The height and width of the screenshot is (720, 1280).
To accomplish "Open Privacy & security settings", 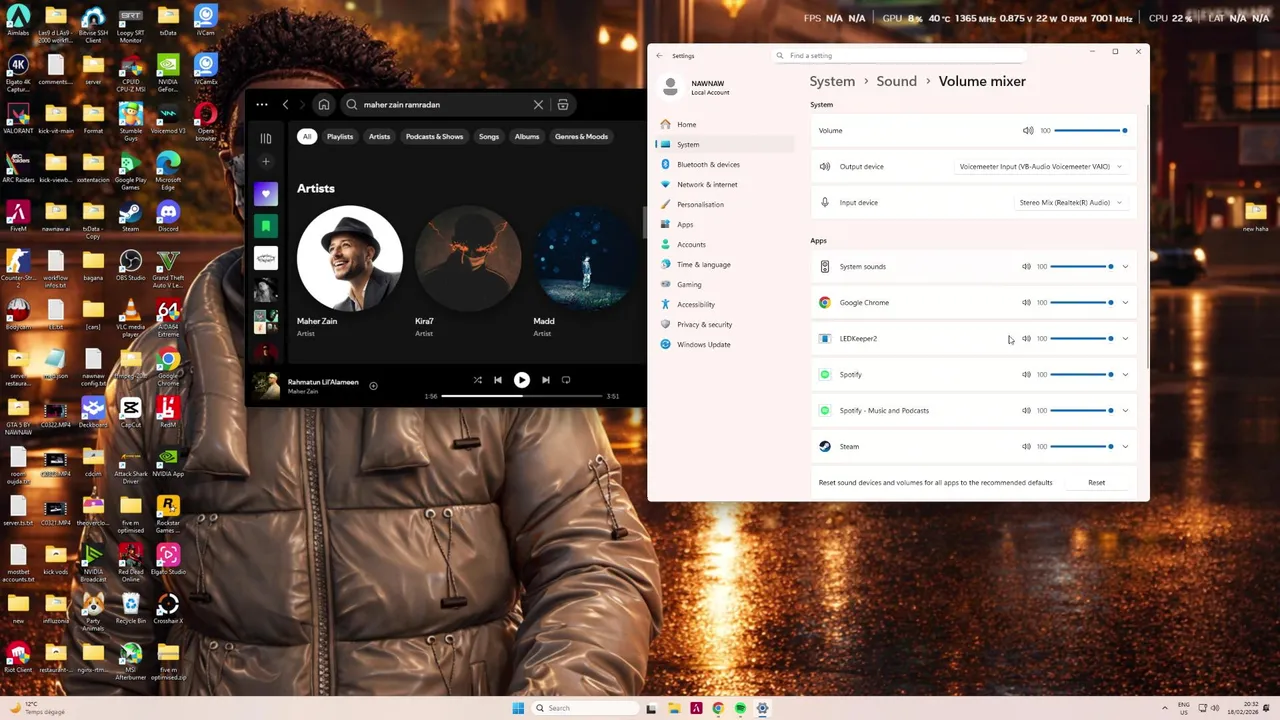I will 726,325.
